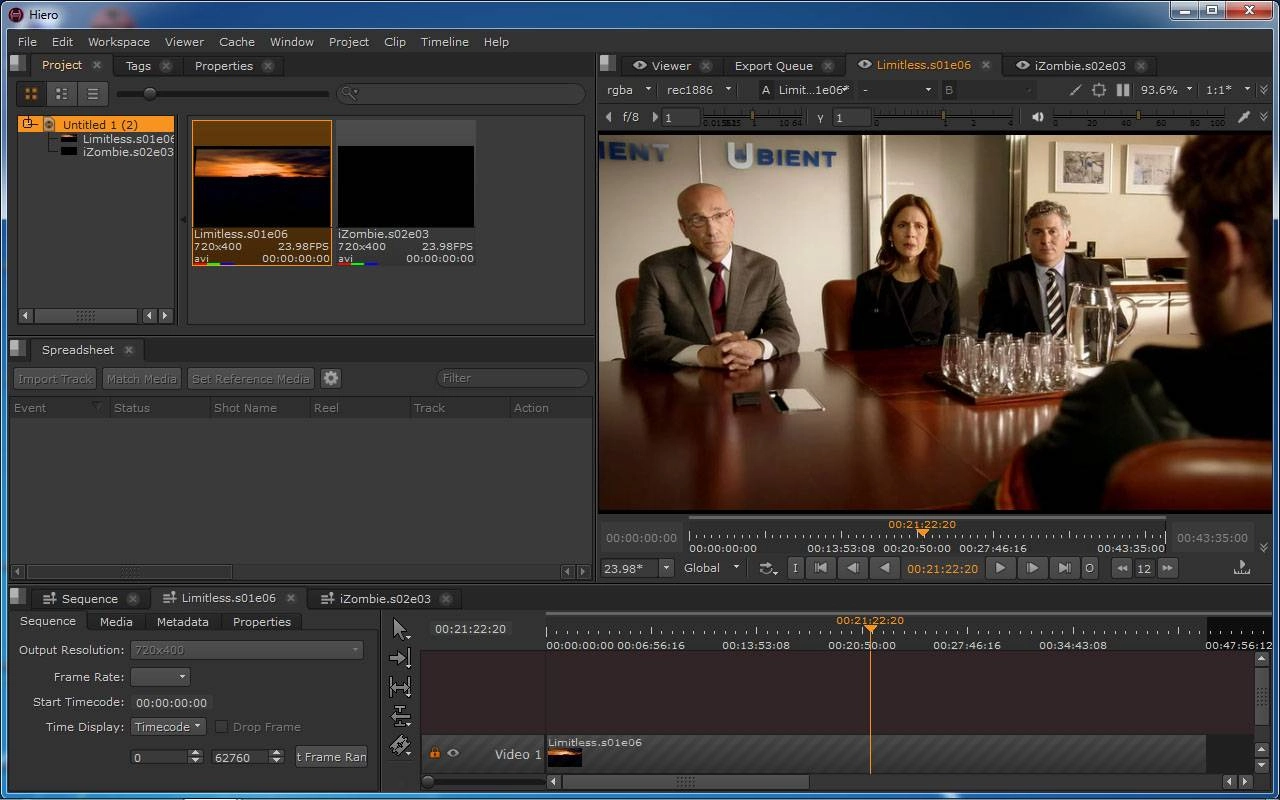Switch project bin to list view
This screenshot has width=1280, height=800.
tap(93, 93)
